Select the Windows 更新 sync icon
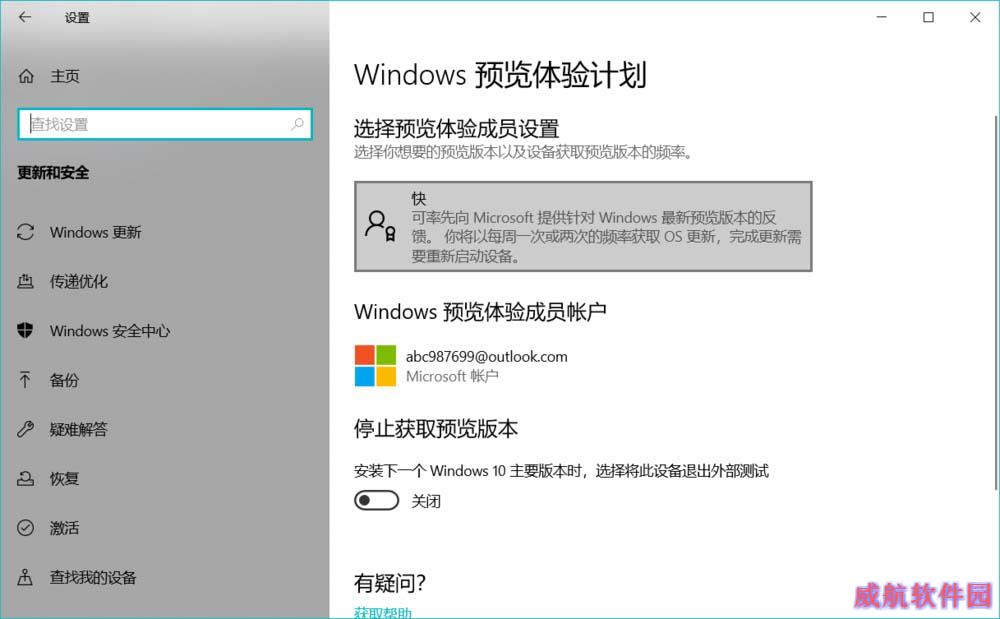This screenshot has width=1000, height=619. [x=26, y=232]
